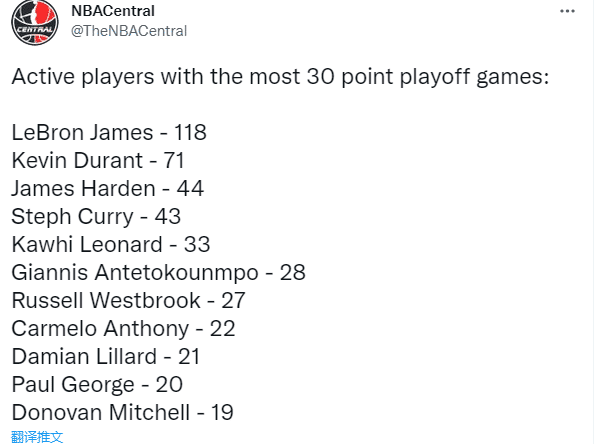Screen dimensions: 597x444
Task: Click the LeBron James name text
Action: pyautogui.click(x=83, y=133)
